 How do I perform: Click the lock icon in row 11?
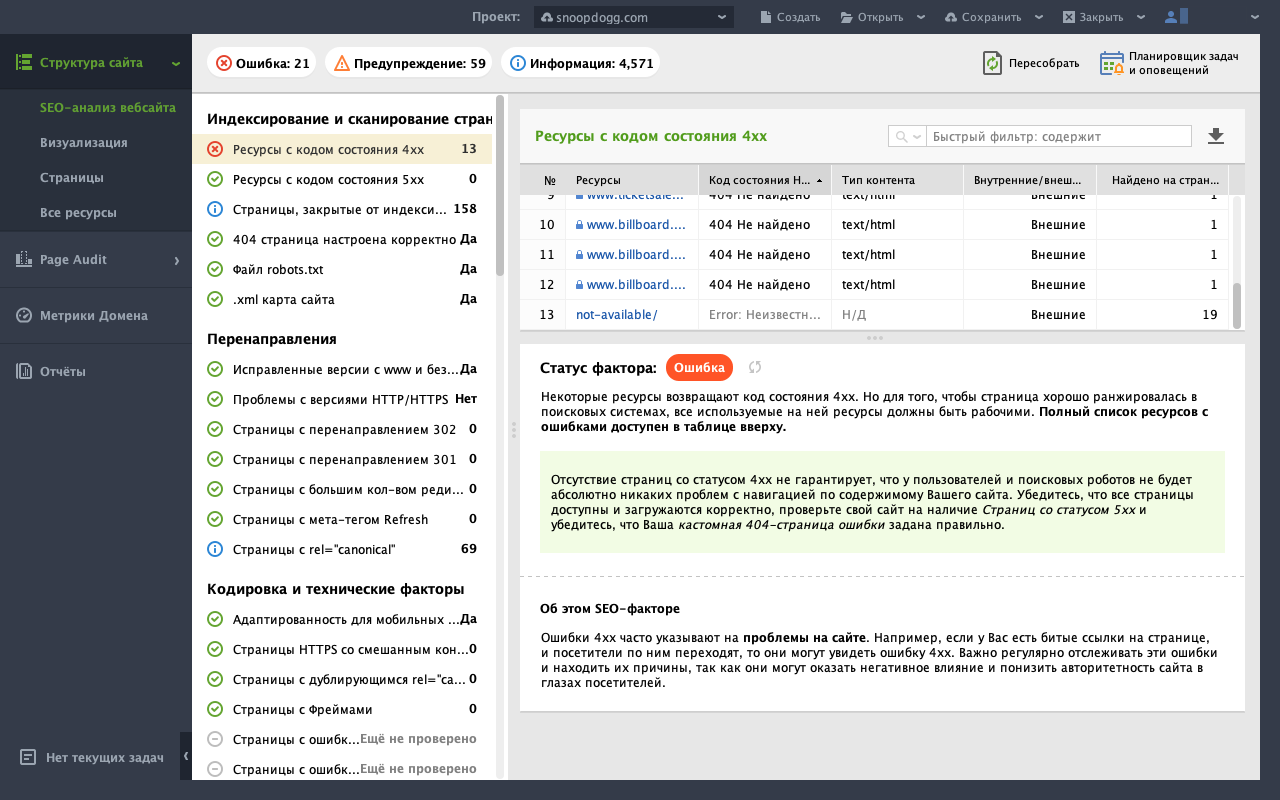(x=579, y=255)
